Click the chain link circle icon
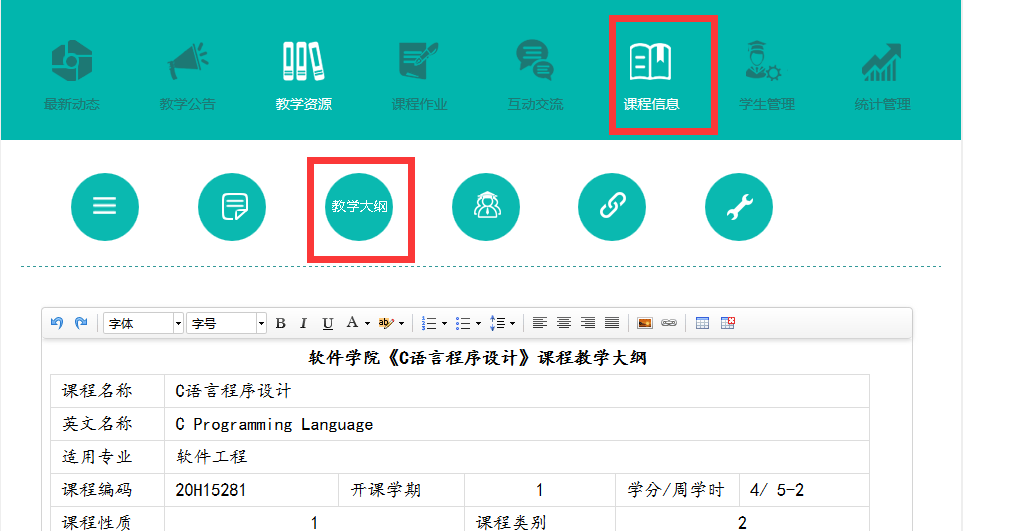This screenshot has height=531, width=1025. click(612, 207)
